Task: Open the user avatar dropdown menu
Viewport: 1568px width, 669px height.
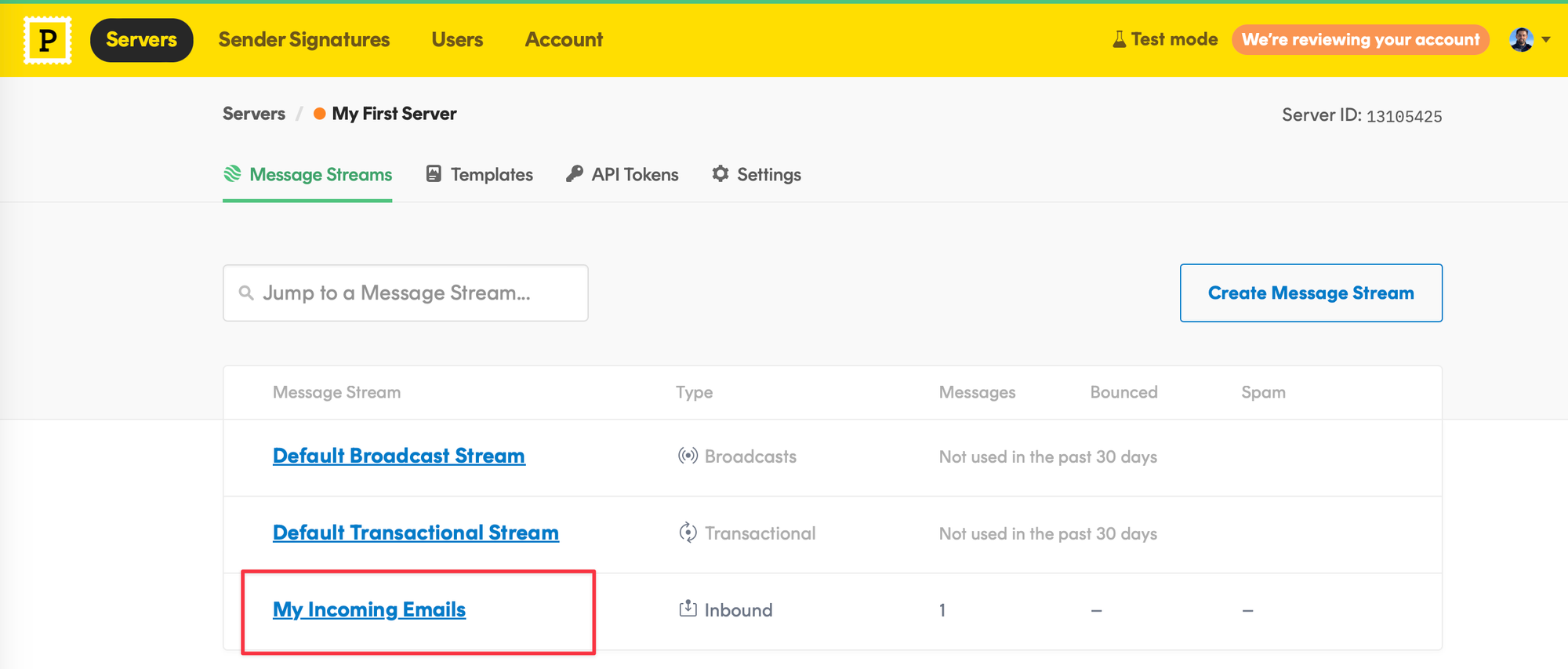Action: pos(1546,40)
